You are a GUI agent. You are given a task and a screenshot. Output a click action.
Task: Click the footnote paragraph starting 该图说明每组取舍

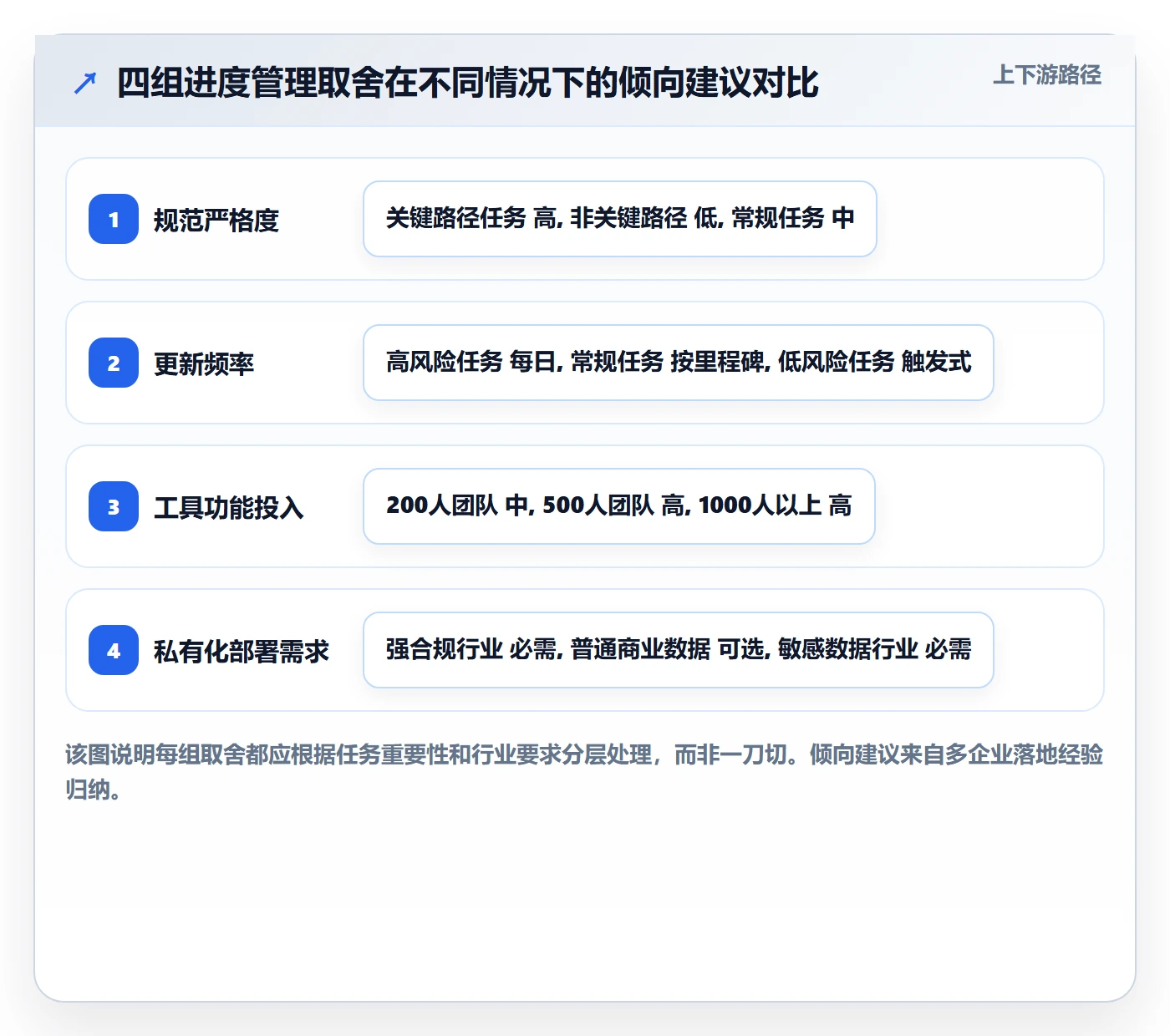coord(584,772)
